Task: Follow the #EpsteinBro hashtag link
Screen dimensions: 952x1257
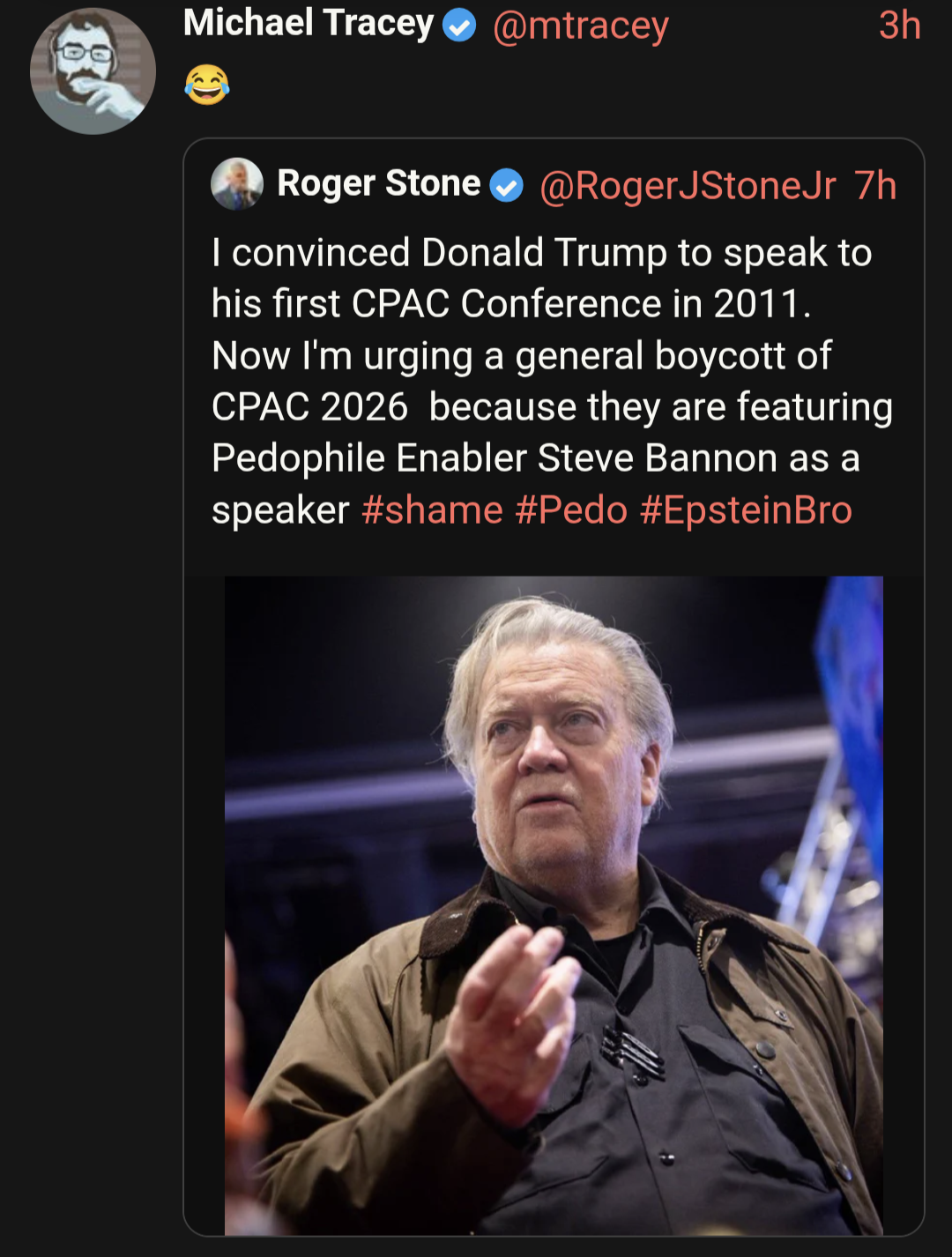Action: tap(746, 510)
